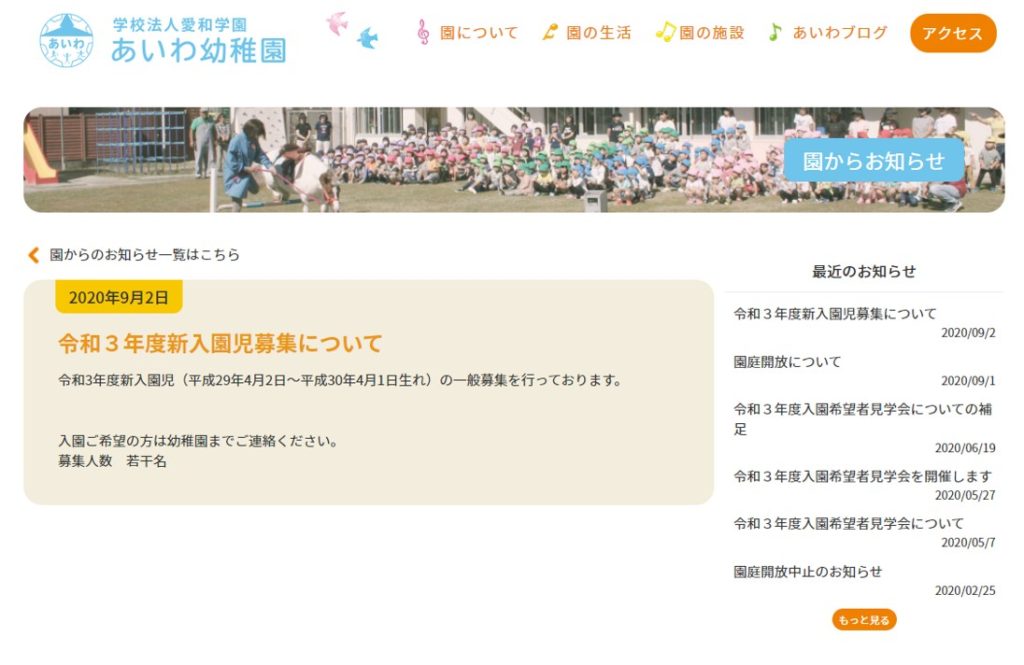Viewport: 1024px width, 665px height.
Task: Open the 園について menu item
Action: click(479, 33)
